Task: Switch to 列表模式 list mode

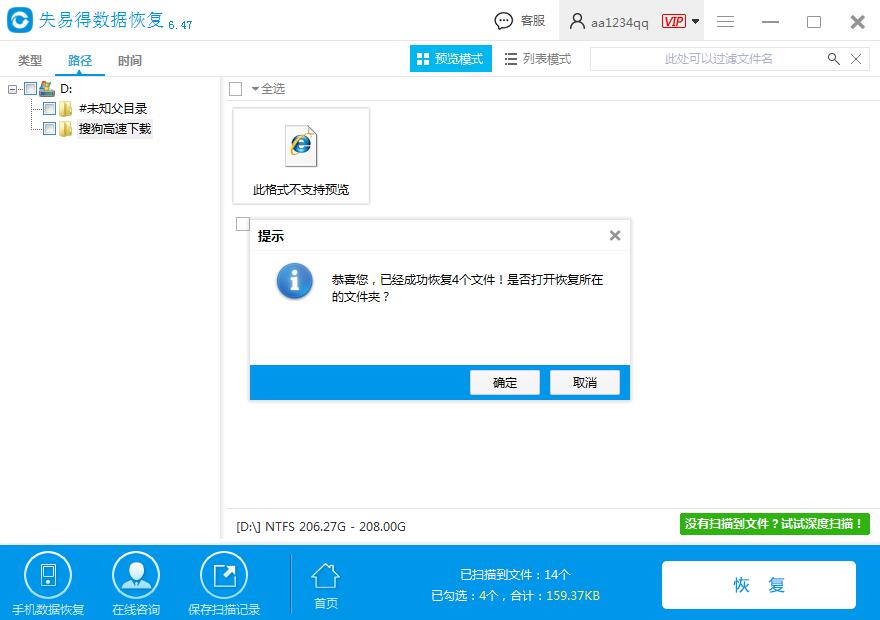Action: pos(544,58)
